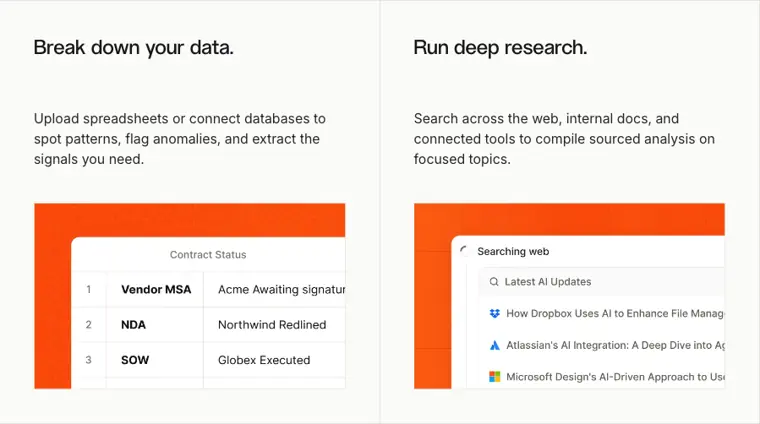The width and height of the screenshot is (760, 424).
Task: Select the NDA cell
Action: click(155, 325)
